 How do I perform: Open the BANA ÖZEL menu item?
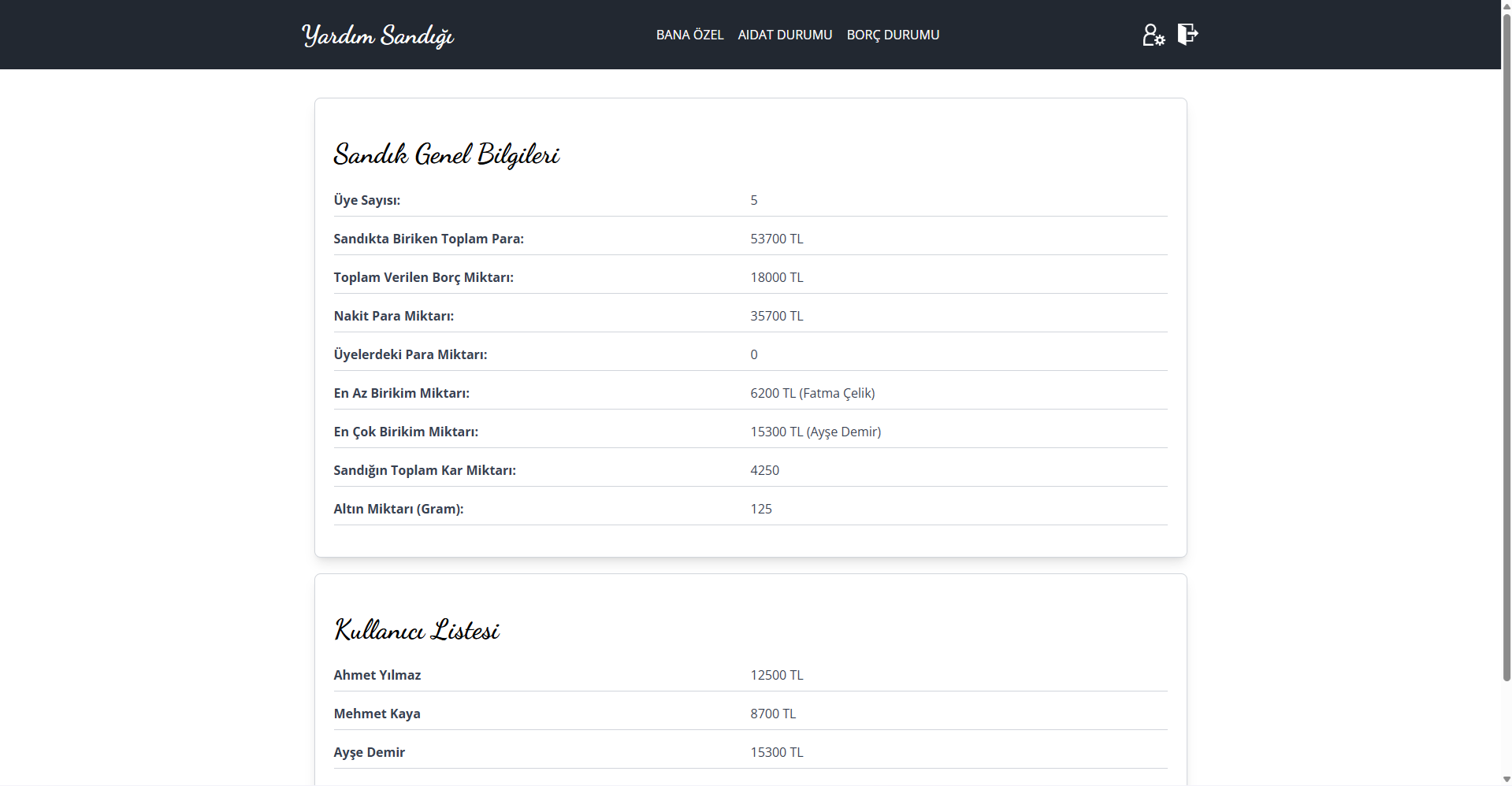tap(689, 35)
